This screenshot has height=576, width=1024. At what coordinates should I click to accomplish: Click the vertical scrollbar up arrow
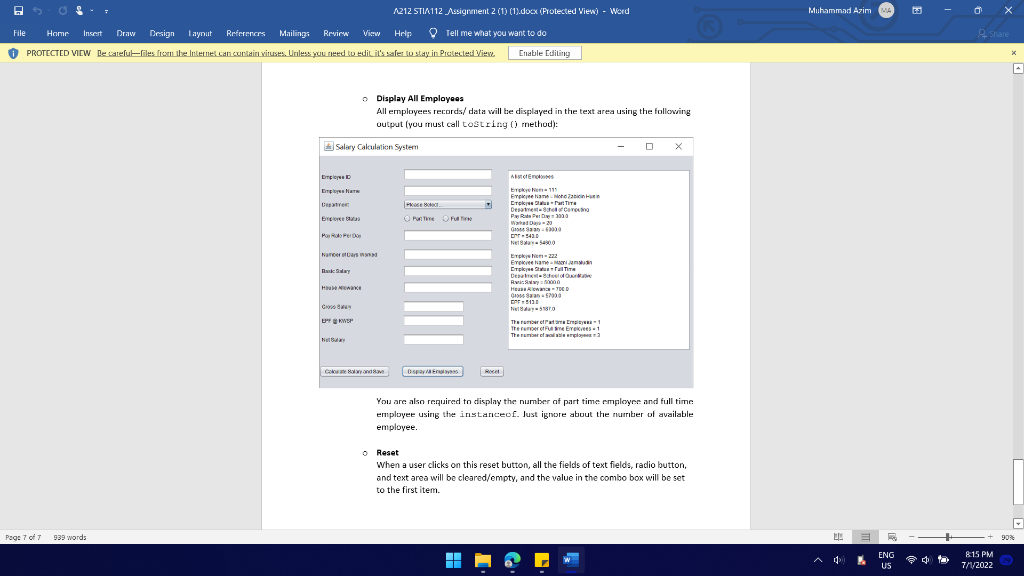point(1018,69)
